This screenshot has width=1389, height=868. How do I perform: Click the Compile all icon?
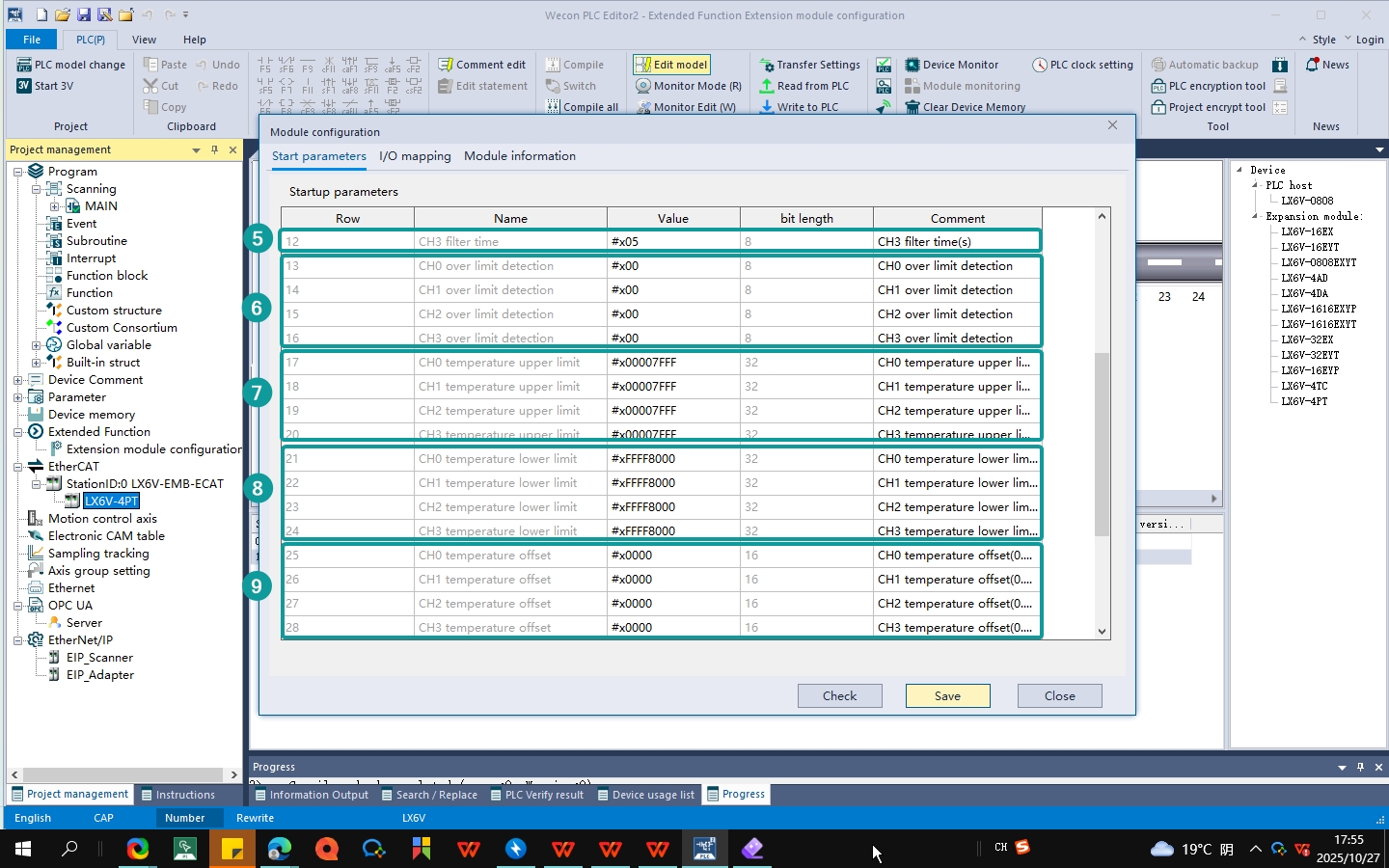(x=553, y=107)
